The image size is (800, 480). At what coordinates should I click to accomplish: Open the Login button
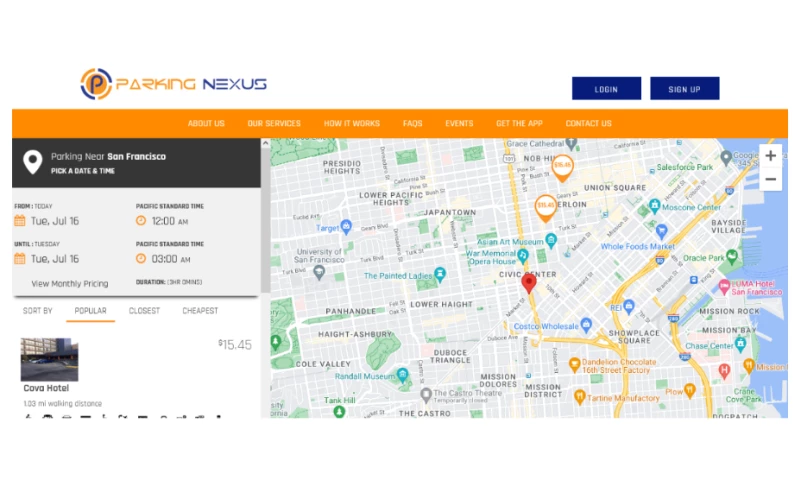click(x=606, y=89)
